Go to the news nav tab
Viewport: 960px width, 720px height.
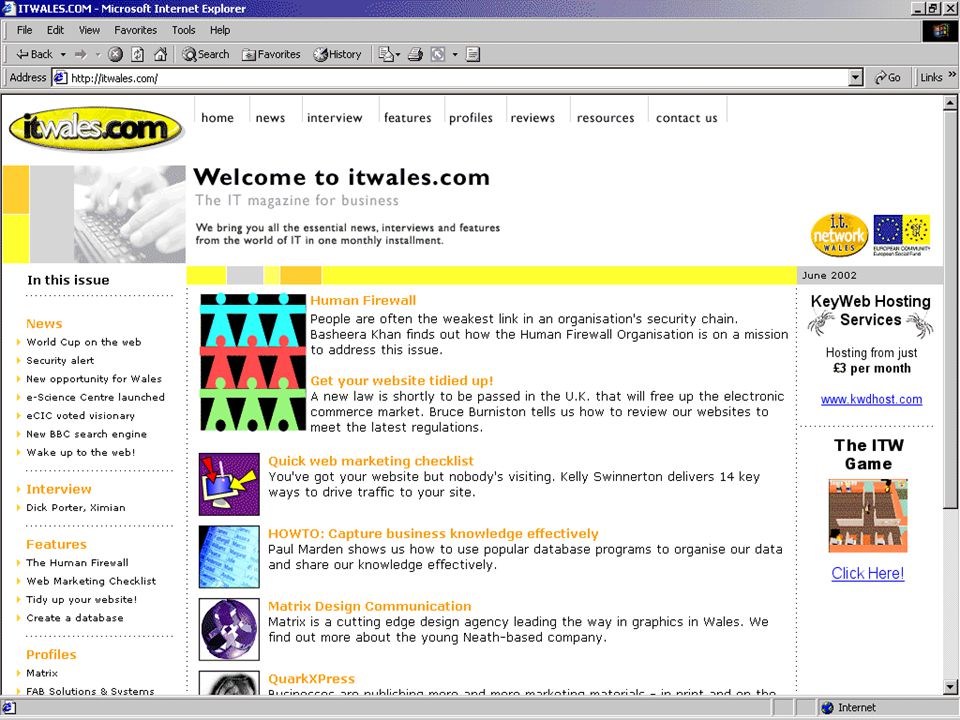point(270,118)
